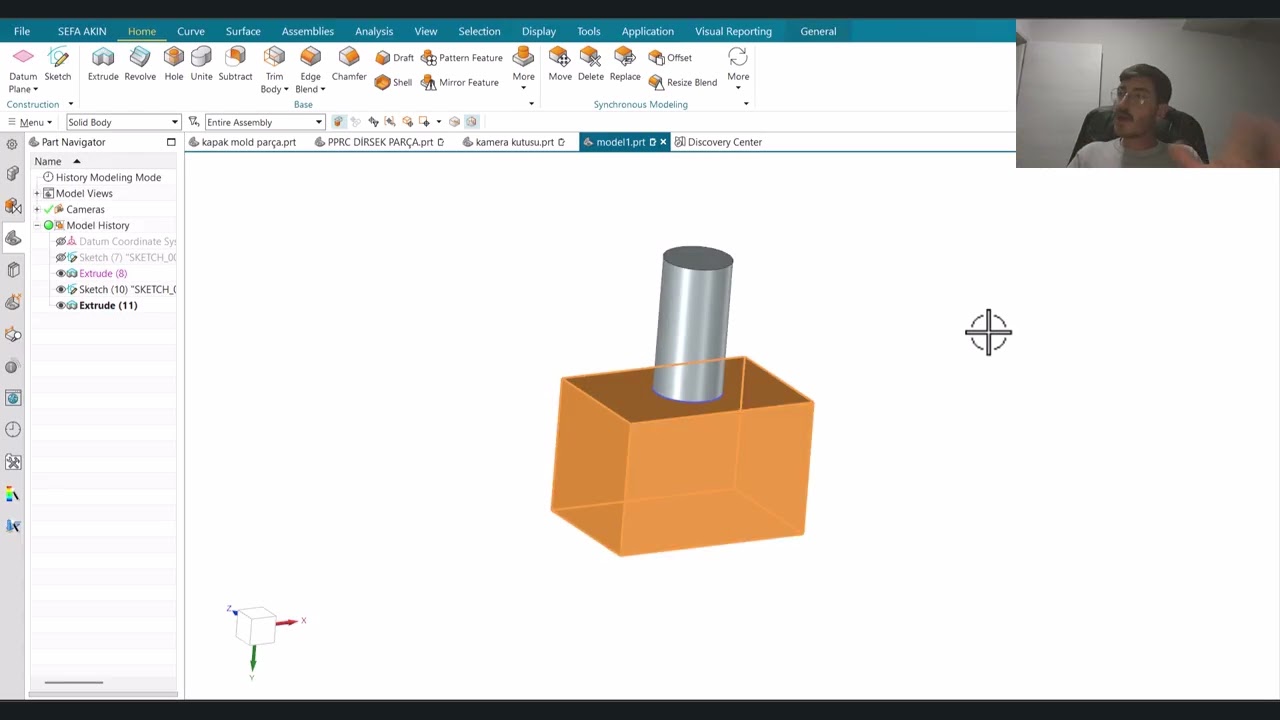The height and width of the screenshot is (720, 1280).
Task: Select the Extrude tool
Action: click(x=103, y=64)
